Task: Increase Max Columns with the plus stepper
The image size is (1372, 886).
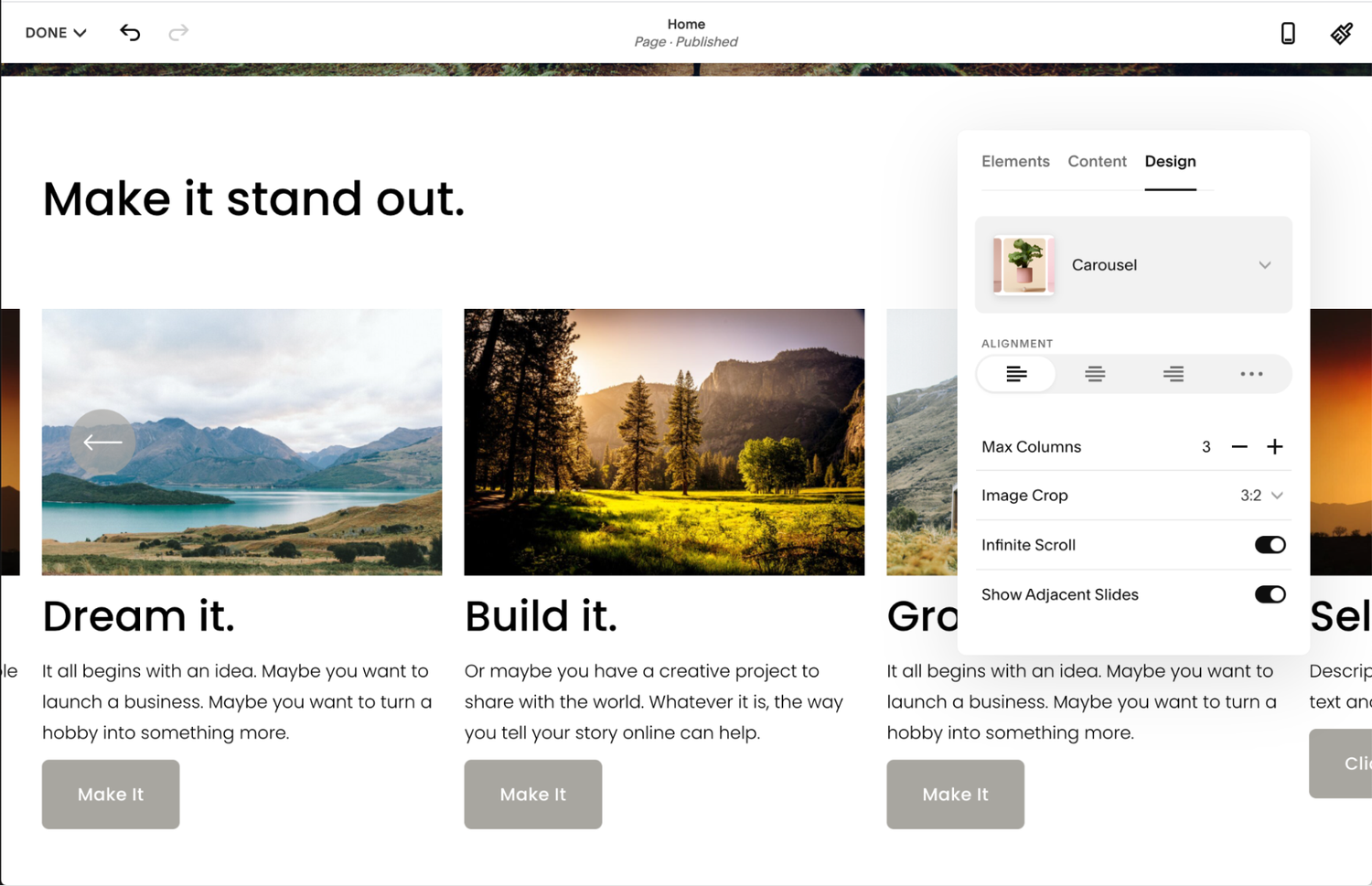Action: tap(1274, 446)
